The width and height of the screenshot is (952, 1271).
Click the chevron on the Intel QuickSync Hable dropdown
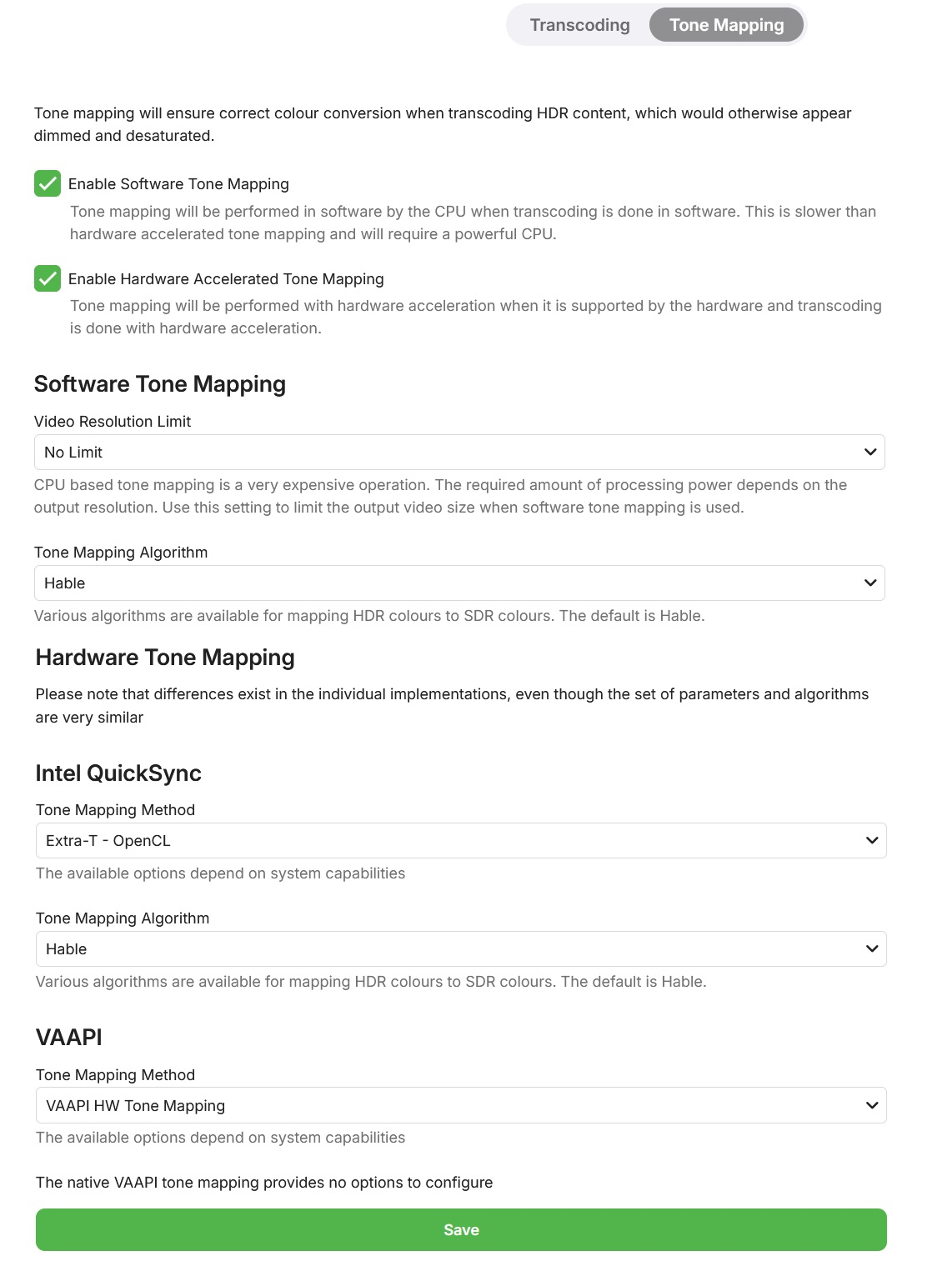point(872,949)
